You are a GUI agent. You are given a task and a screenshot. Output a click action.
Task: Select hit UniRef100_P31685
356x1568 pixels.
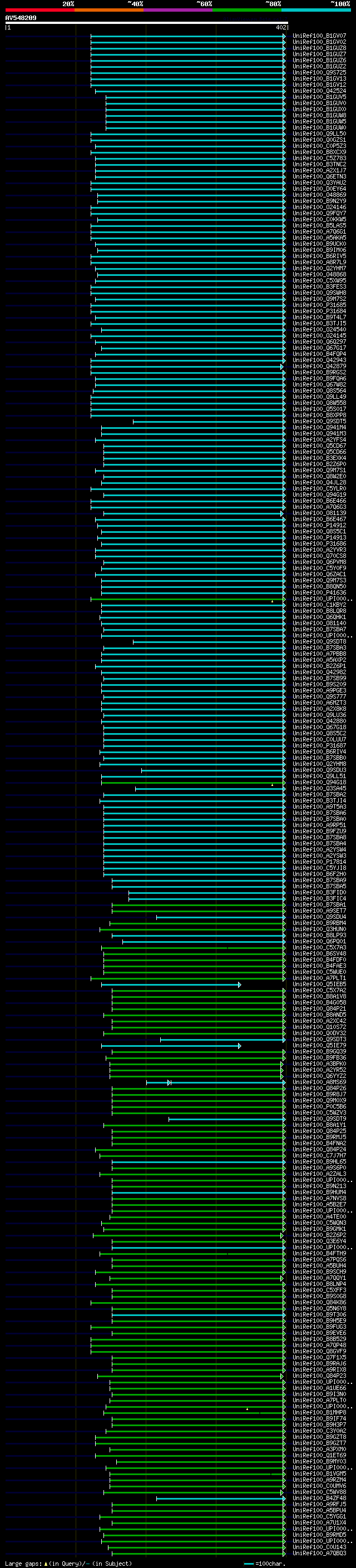click(319, 305)
